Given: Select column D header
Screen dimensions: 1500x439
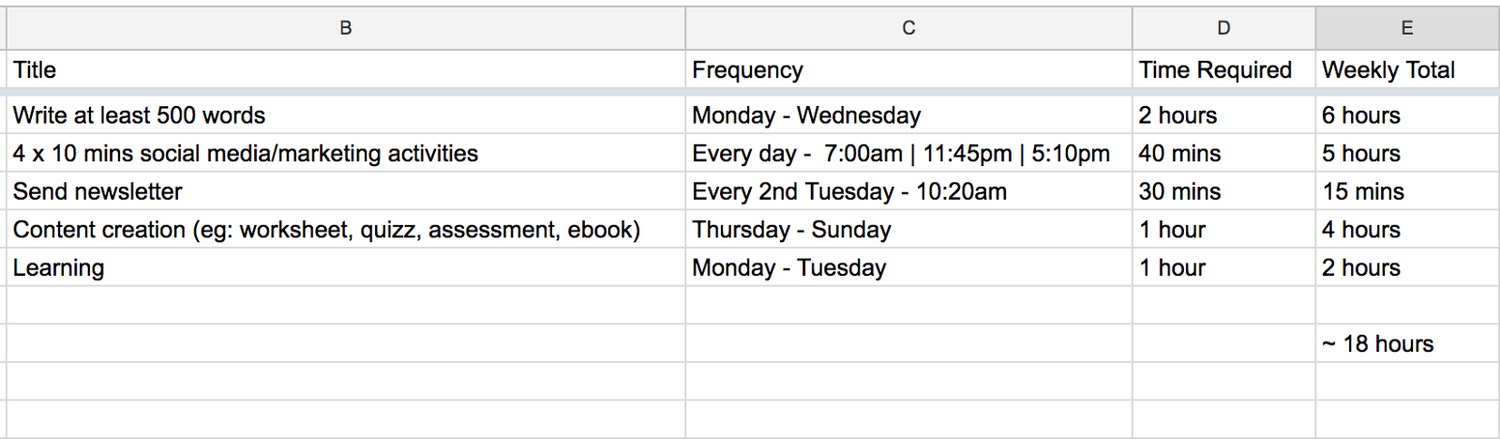Looking at the screenshot, I should (x=1224, y=28).
